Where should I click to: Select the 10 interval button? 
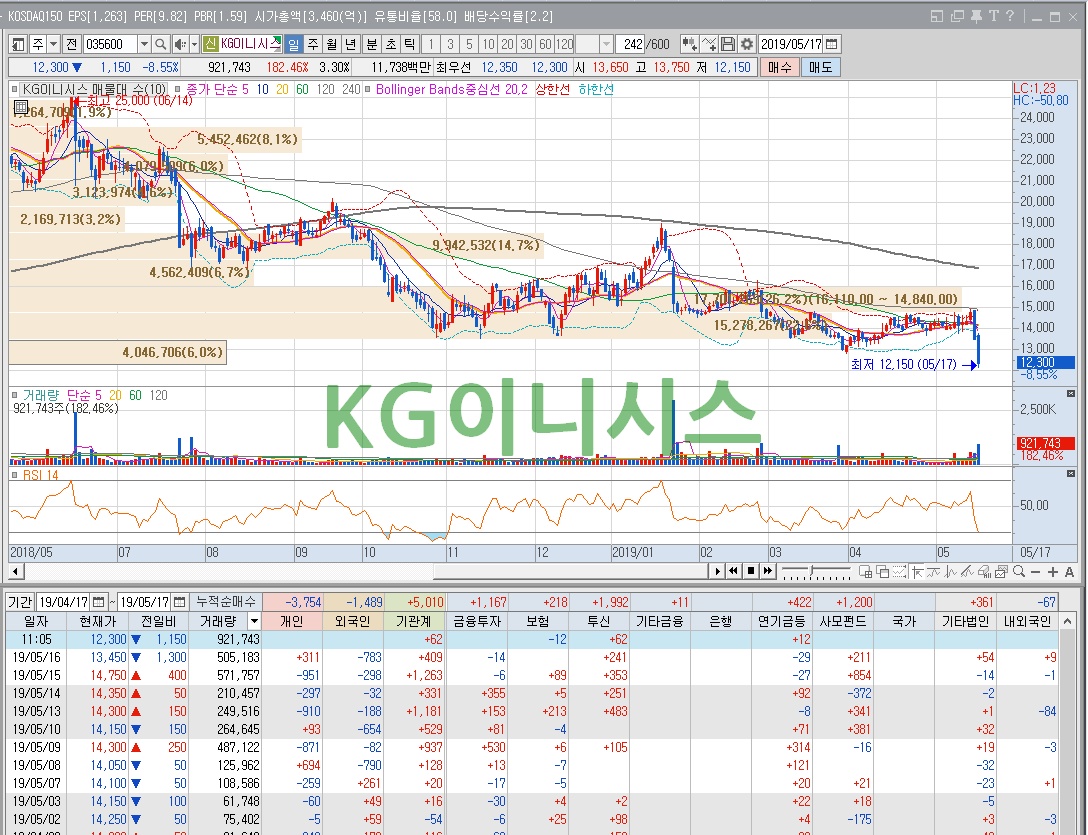click(x=488, y=44)
